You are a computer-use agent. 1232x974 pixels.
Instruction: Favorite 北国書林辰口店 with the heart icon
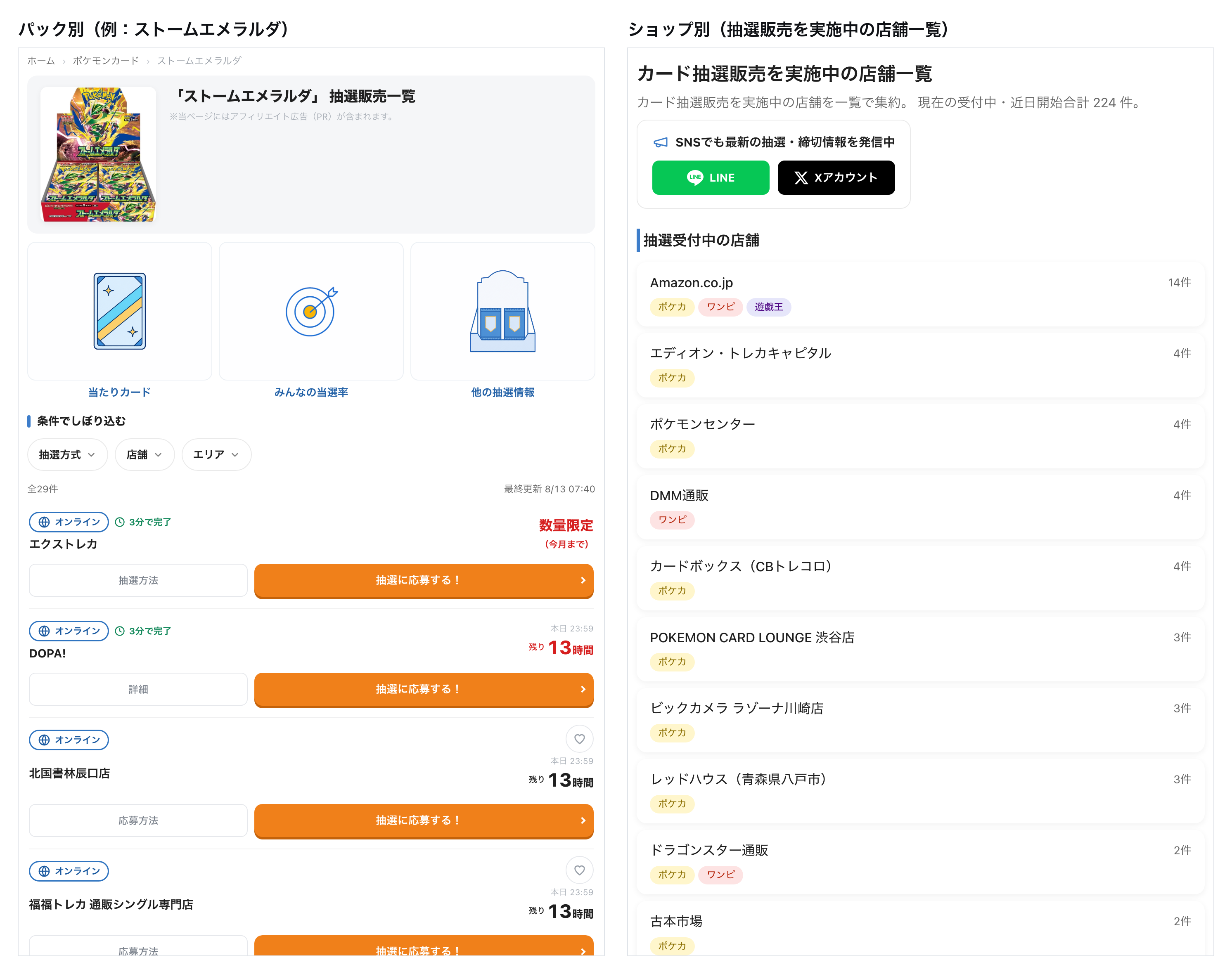579,739
